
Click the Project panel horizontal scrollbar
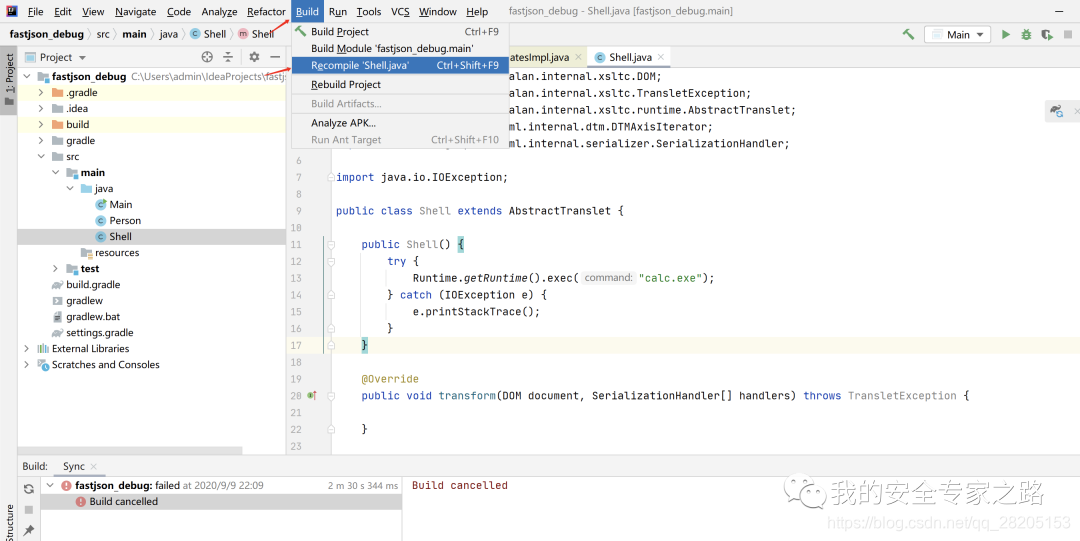[130, 450]
